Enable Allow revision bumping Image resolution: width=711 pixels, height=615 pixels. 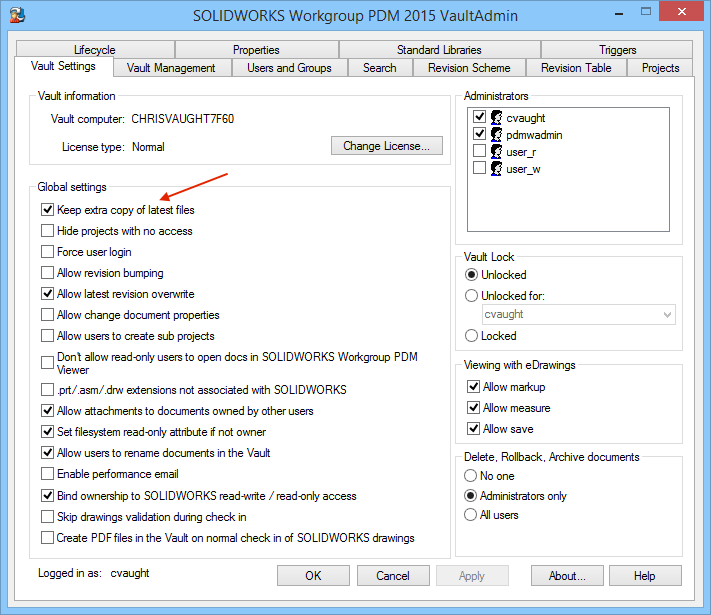click(47, 273)
